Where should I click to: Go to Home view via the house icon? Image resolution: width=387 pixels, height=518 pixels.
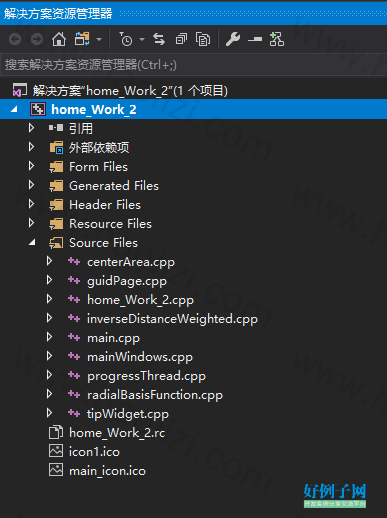[x=59, y=39]
